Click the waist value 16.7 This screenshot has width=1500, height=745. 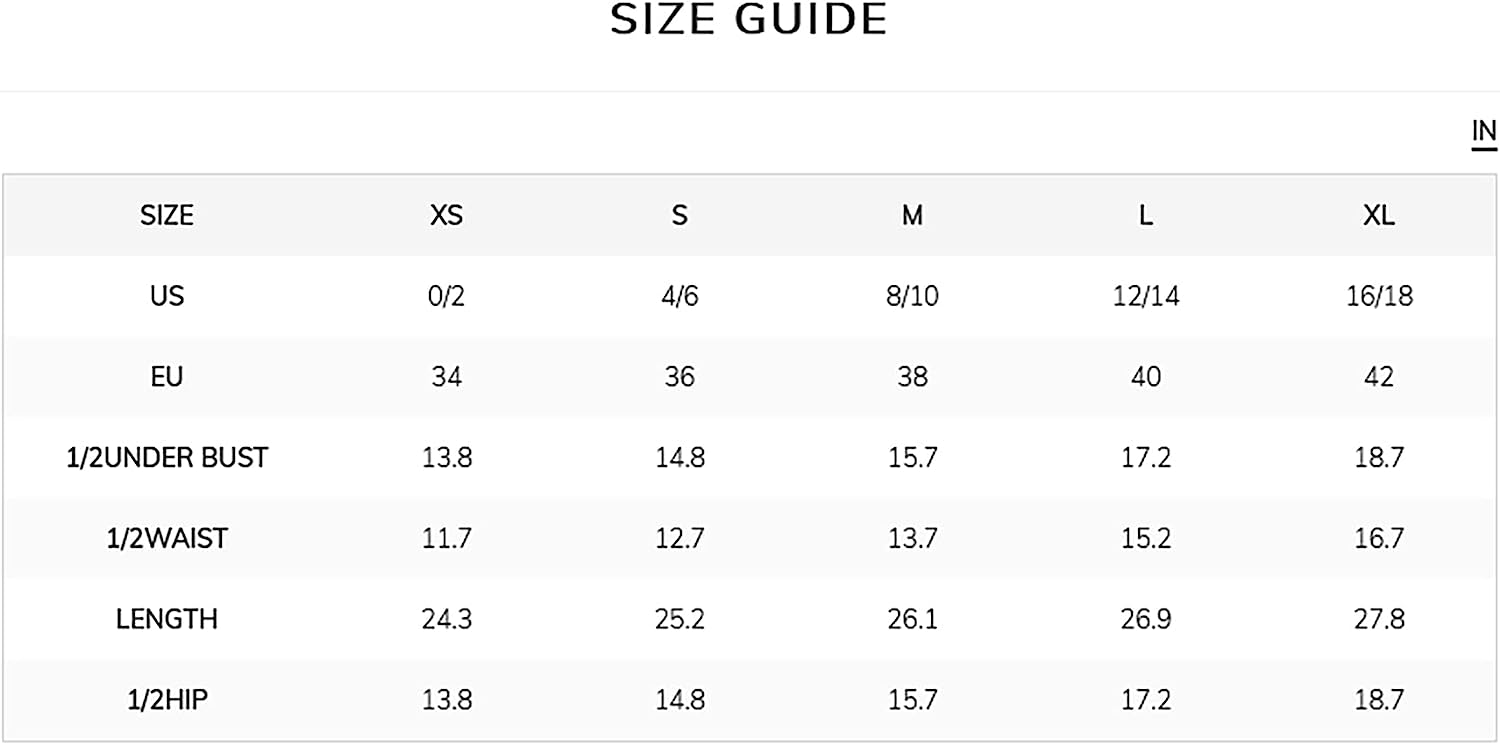click(1379, 538)
